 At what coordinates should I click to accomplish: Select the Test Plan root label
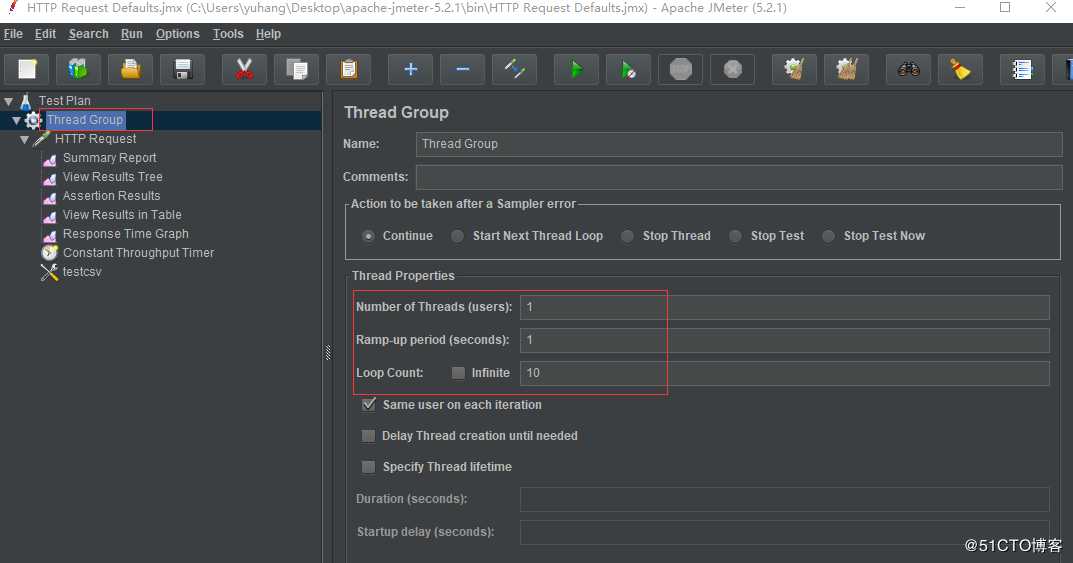[x=64, y=101]
